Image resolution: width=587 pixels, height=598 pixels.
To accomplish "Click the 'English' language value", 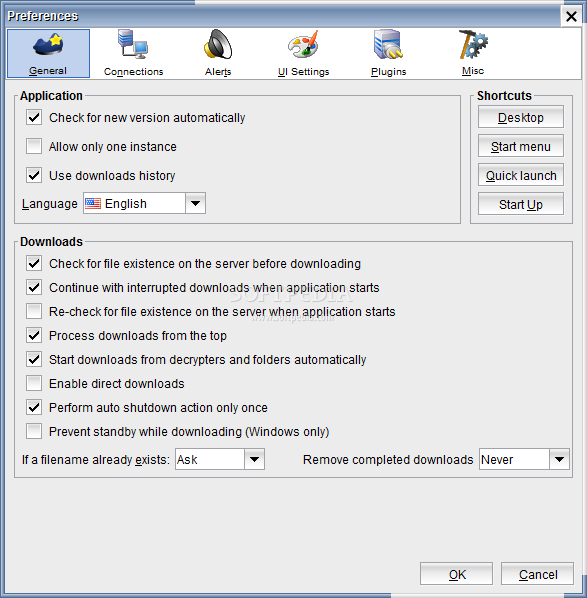I will (125, 204).
